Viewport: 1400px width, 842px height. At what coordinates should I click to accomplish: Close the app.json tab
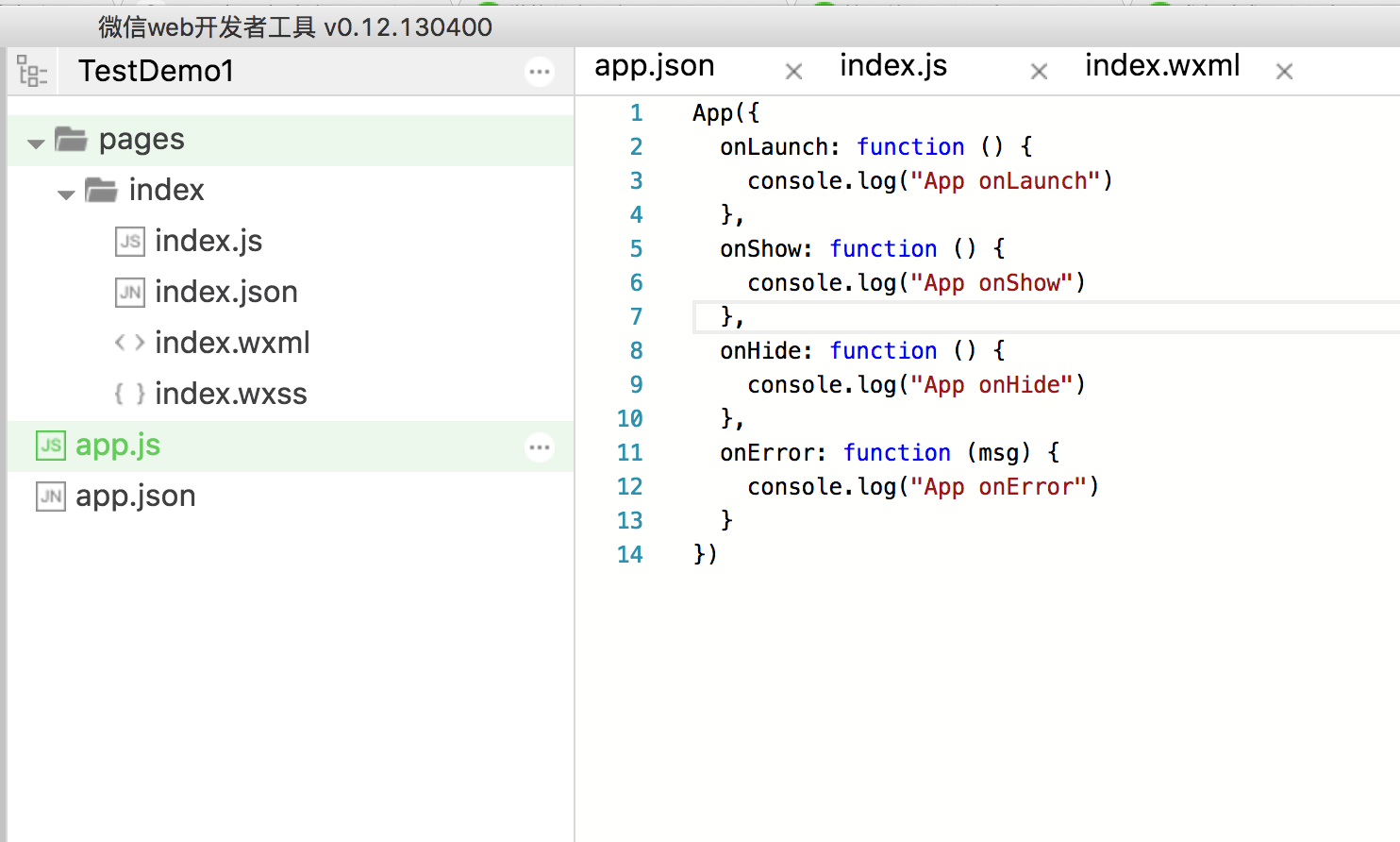(794, 72)
